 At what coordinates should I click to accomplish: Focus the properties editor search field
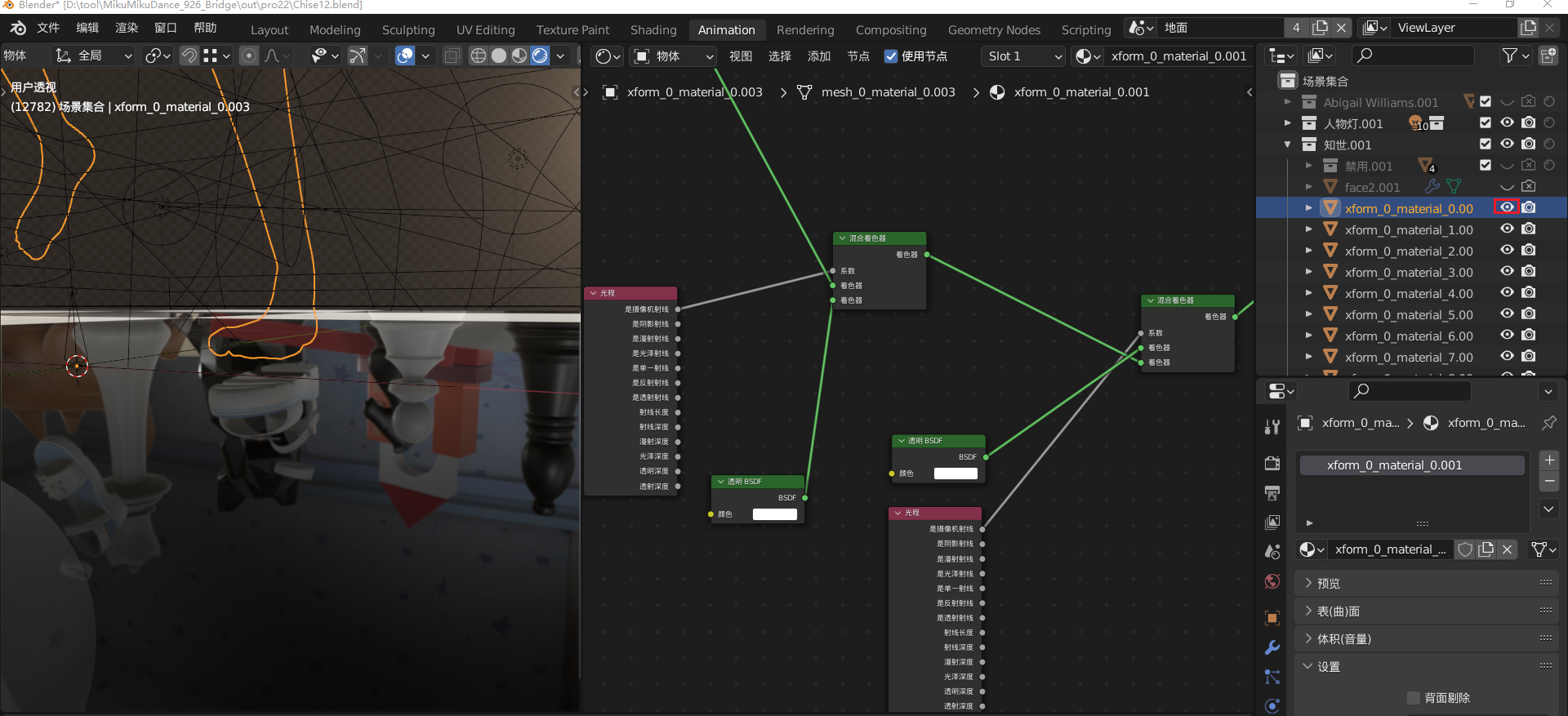click(x=1410, y=391)
